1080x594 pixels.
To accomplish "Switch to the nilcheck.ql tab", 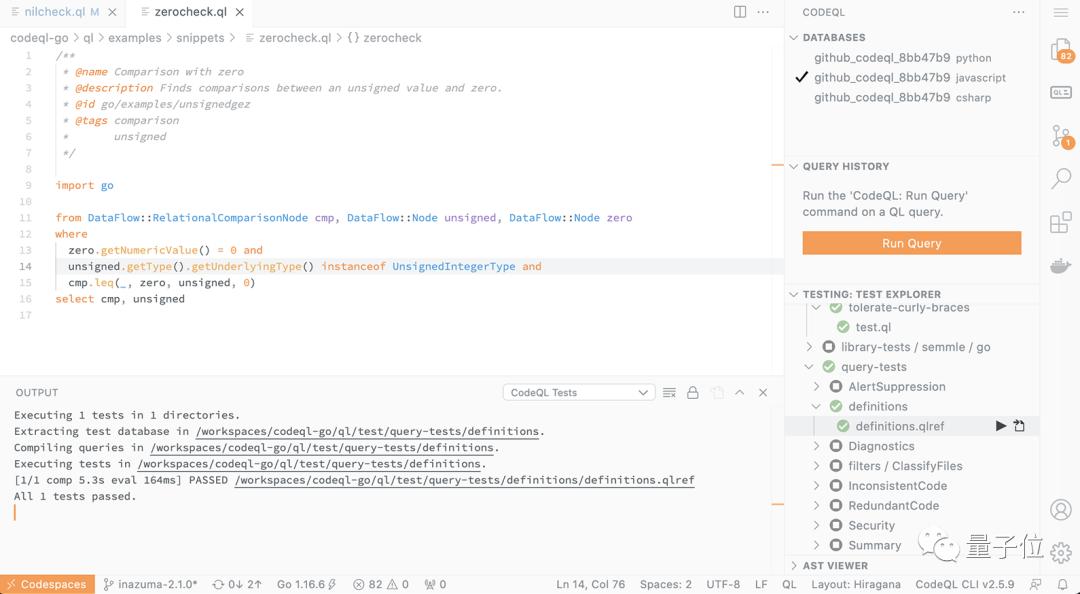I will 54,12.
